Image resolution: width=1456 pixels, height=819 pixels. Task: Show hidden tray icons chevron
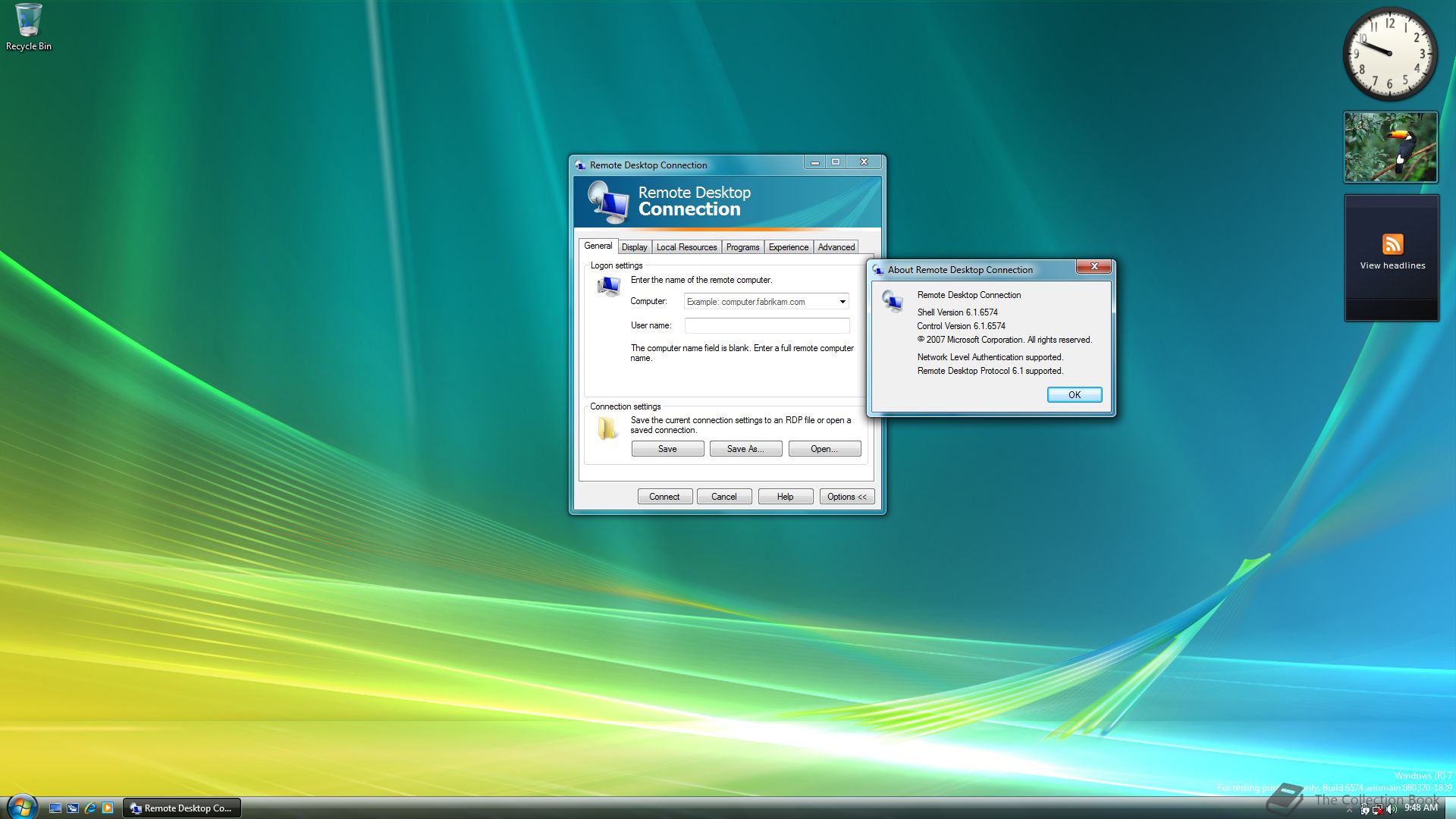coord(1349,809)
